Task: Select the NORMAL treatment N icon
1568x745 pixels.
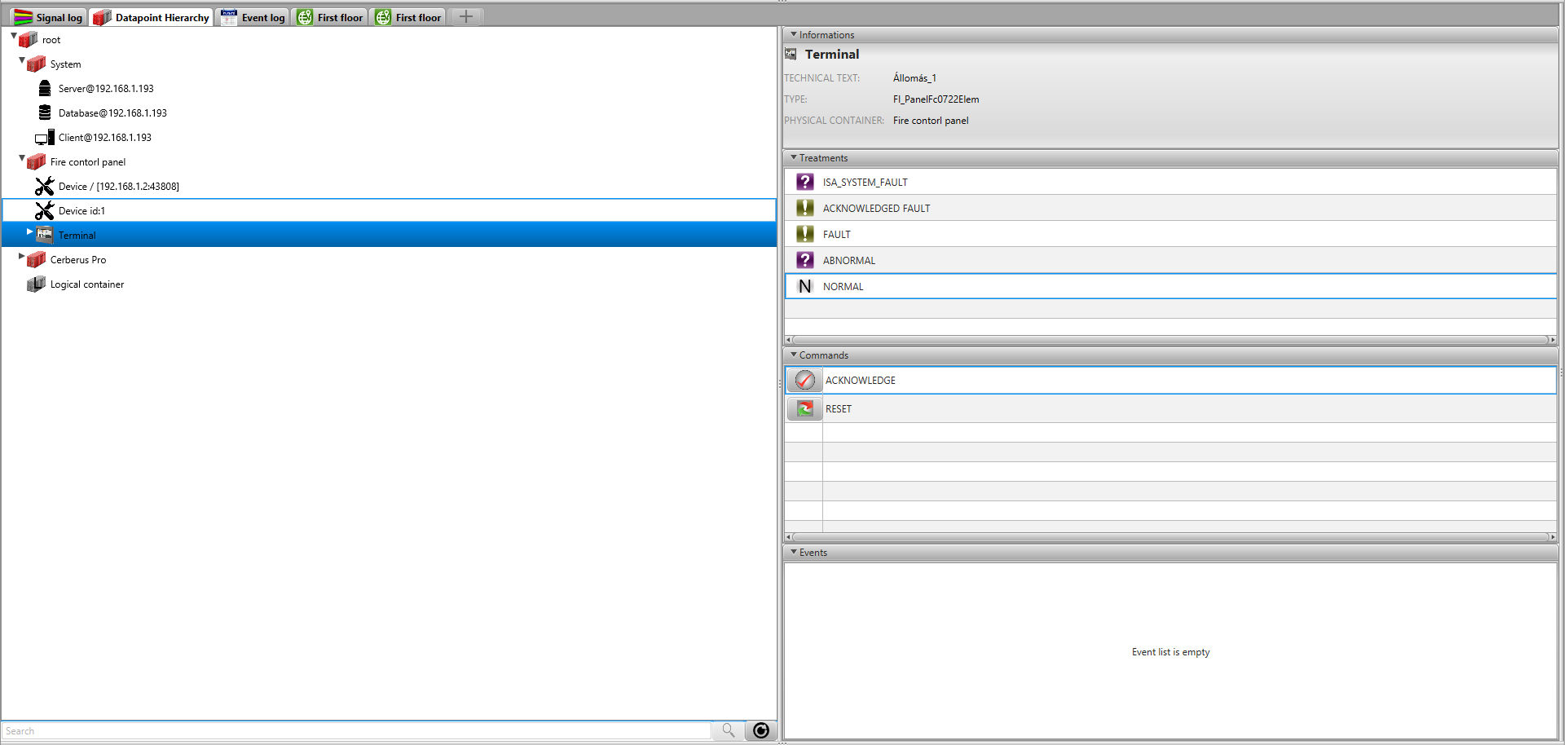Action: (804, 287)
